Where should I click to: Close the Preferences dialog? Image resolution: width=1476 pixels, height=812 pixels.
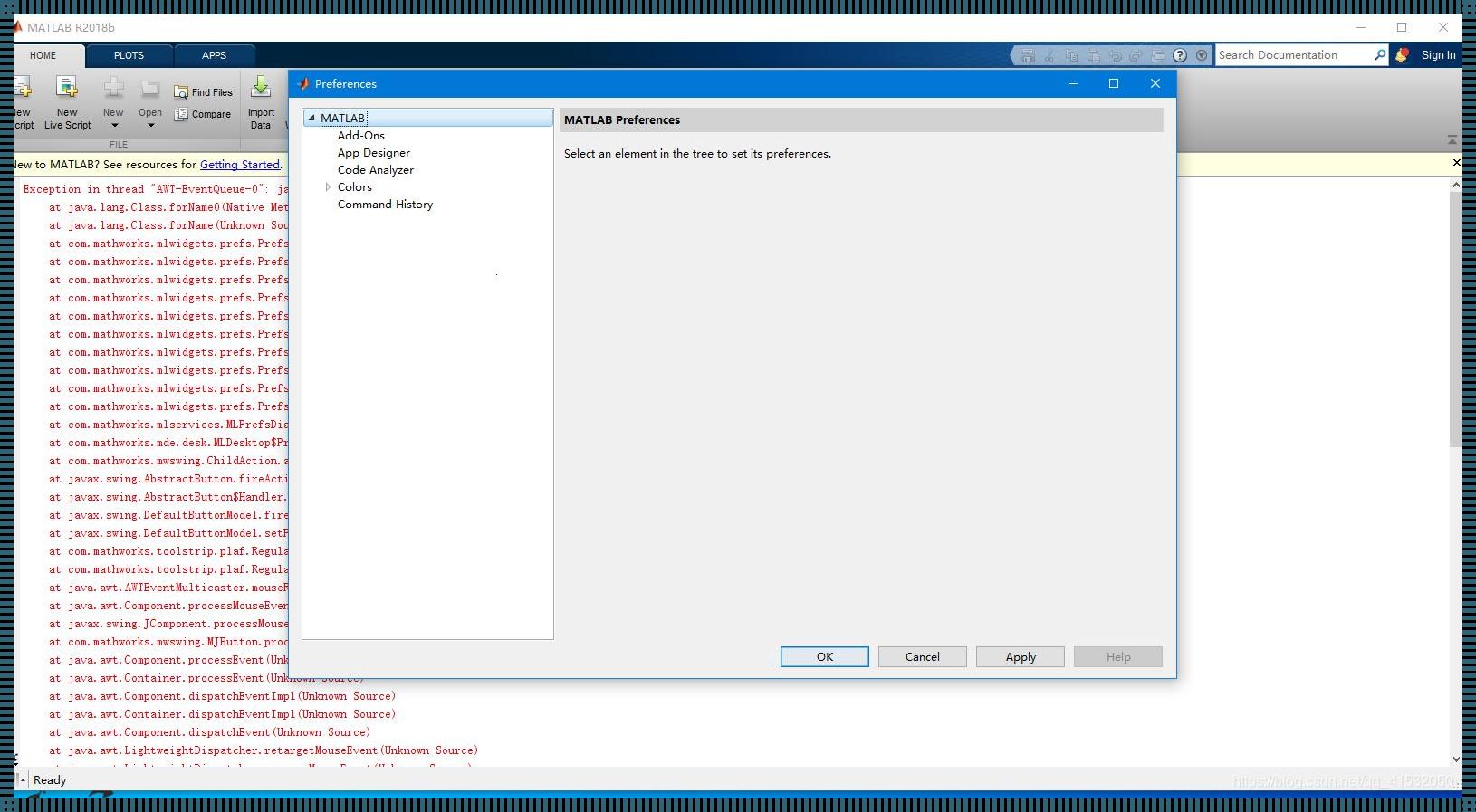pyautogui.click(x=1155, y=83)
